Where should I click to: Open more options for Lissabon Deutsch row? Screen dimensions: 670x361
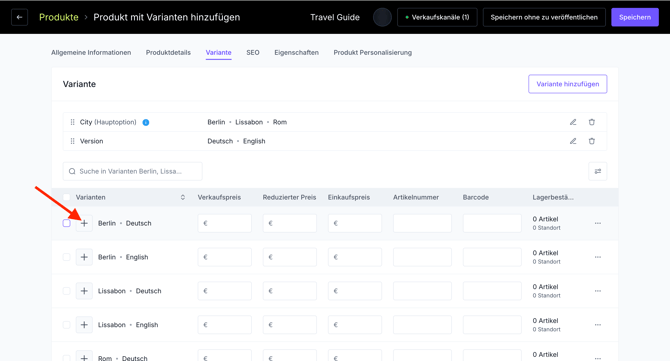(x=597, y=291)
